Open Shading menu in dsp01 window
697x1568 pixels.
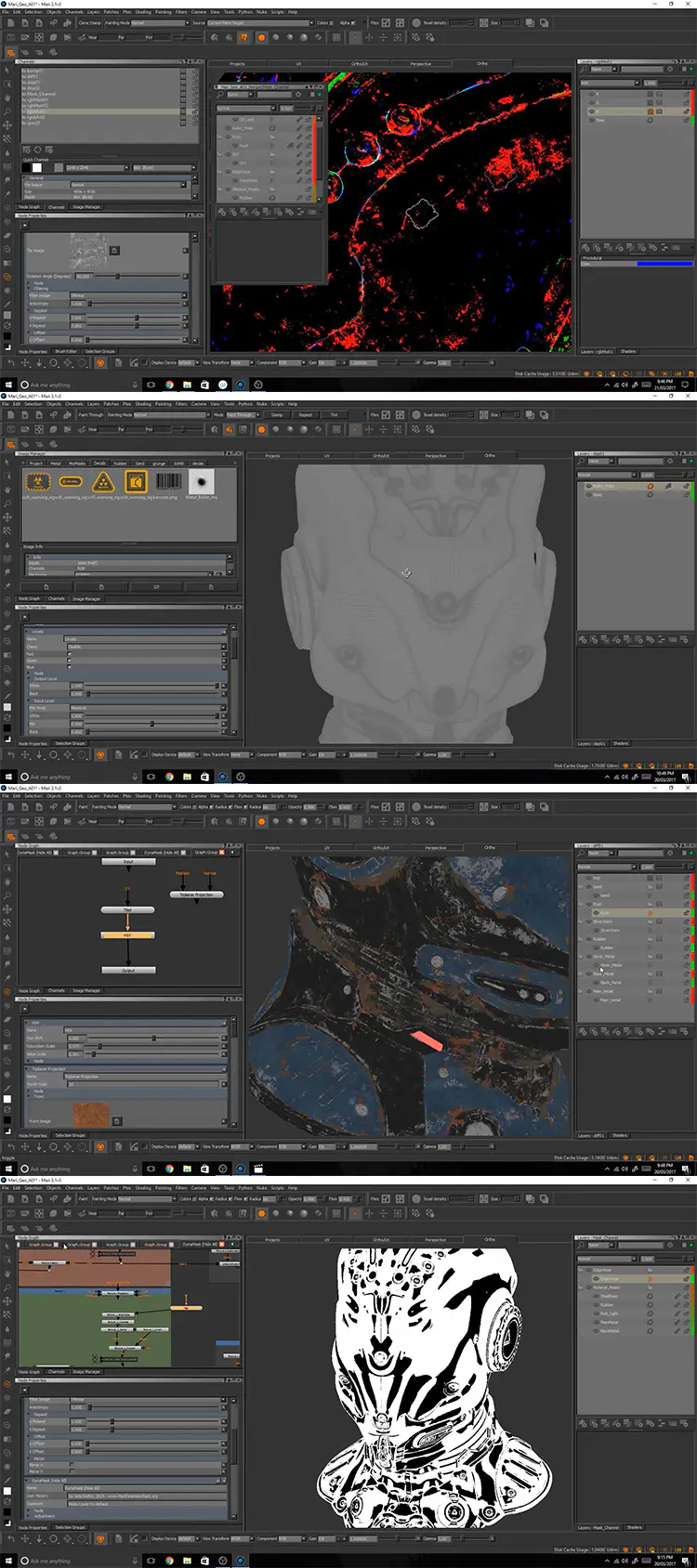(142, 404)
